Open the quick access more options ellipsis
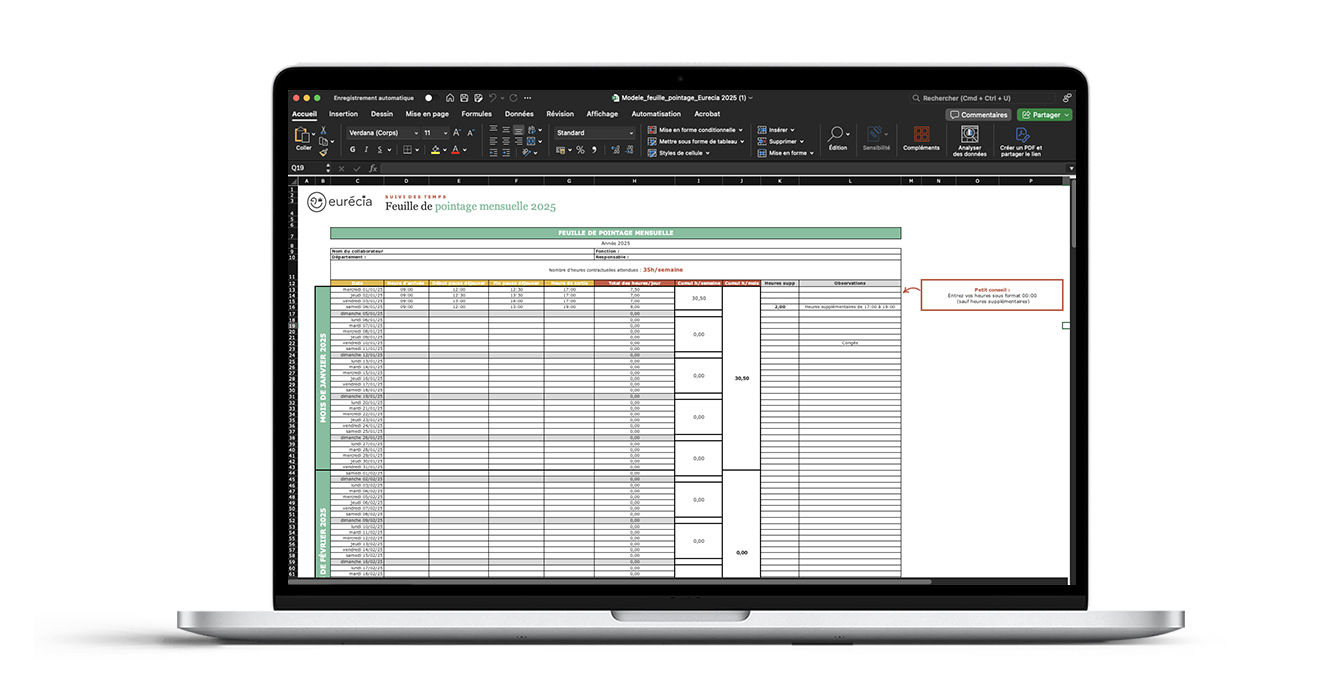This screenshot has width=1337, height=681. point(527,98)
